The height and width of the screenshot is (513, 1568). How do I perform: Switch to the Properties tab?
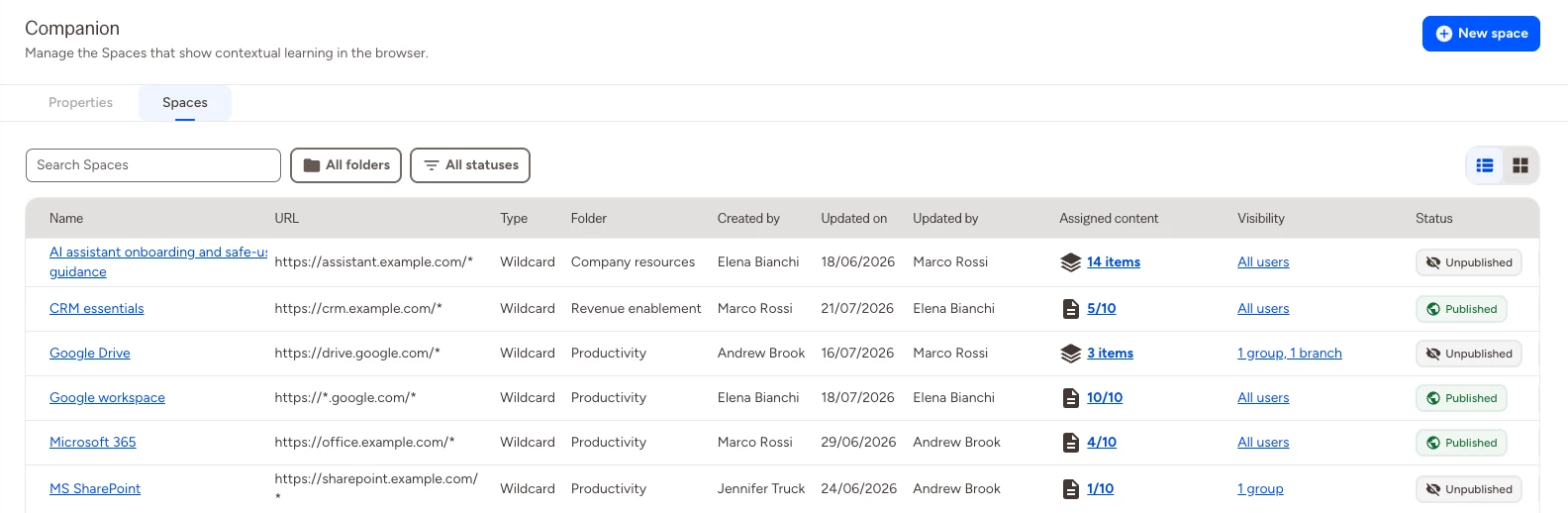80,103
